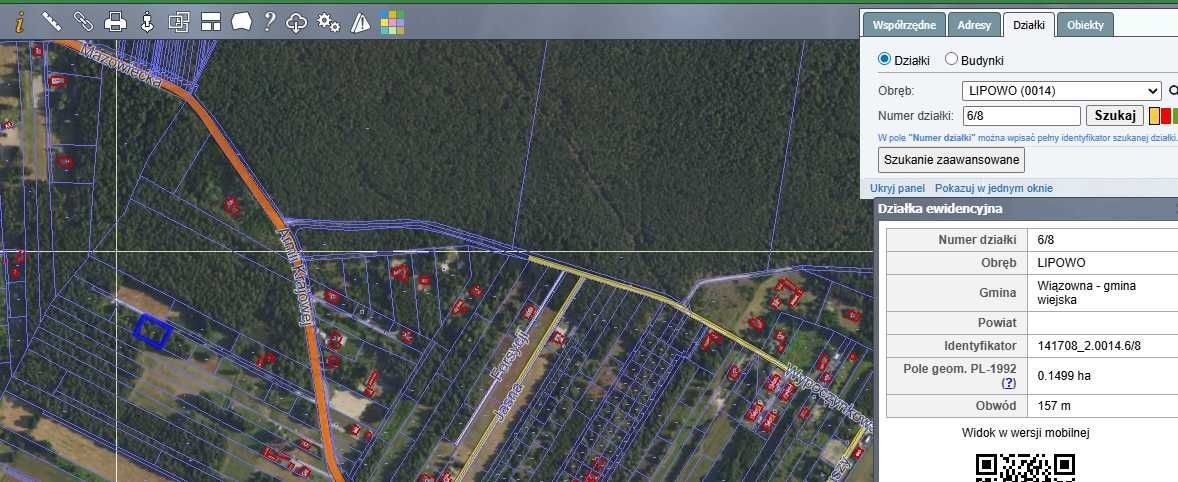Image resolution: width=1178 pixels, height=482 pixels.
Task: Open the chain link share tool
Action: 83,22
